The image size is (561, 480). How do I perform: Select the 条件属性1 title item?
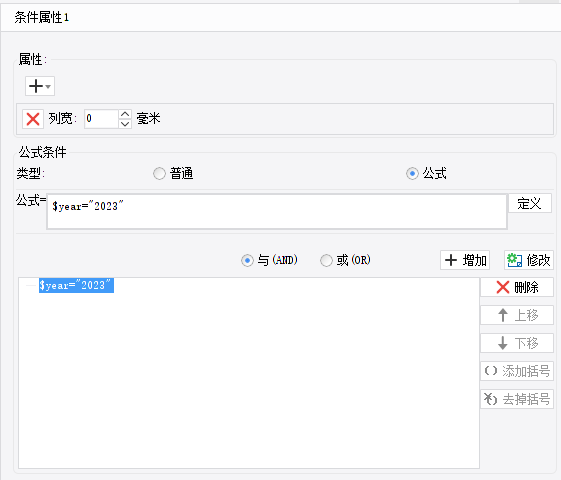(x=42, y=17)
